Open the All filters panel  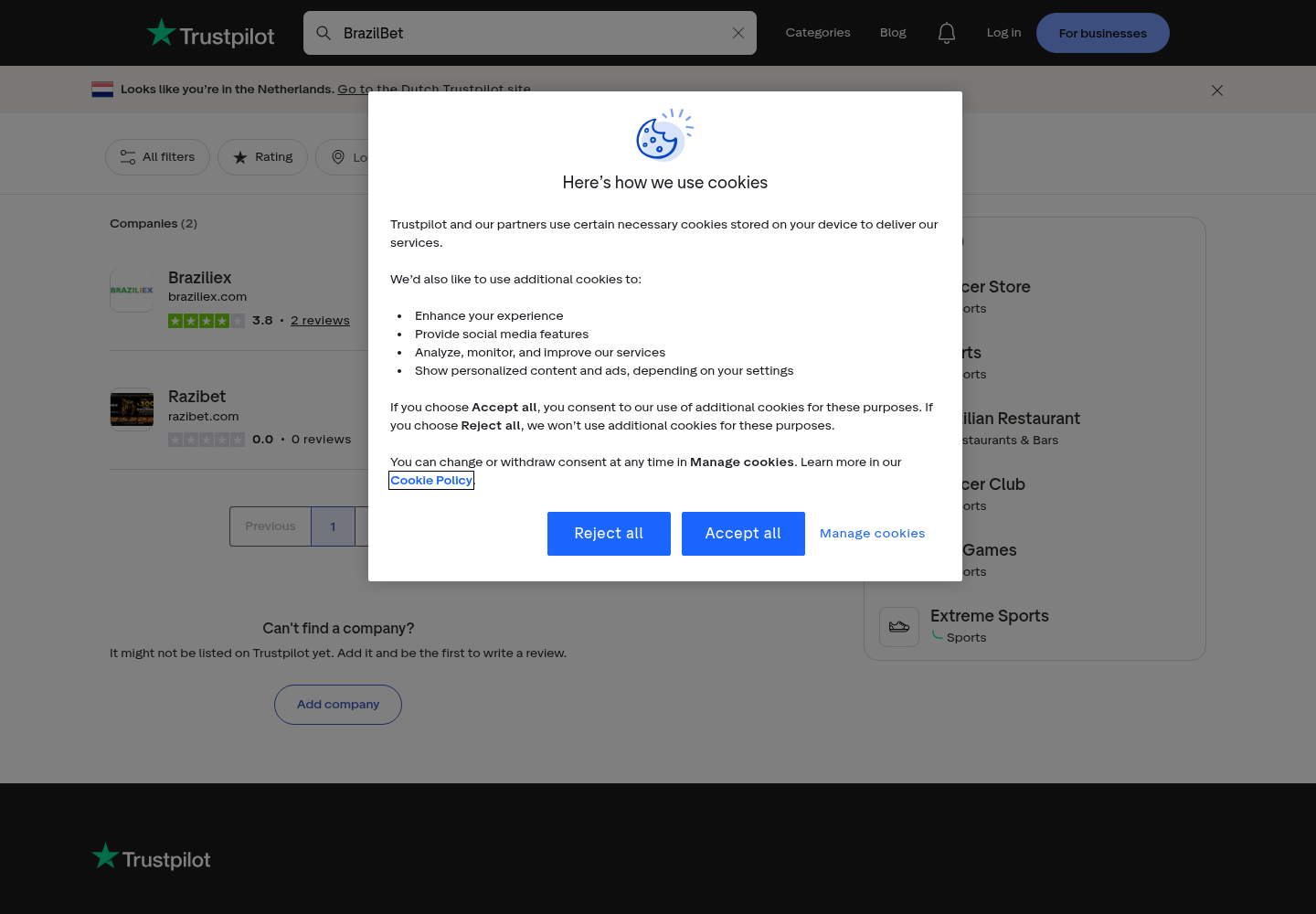(157, 157)
